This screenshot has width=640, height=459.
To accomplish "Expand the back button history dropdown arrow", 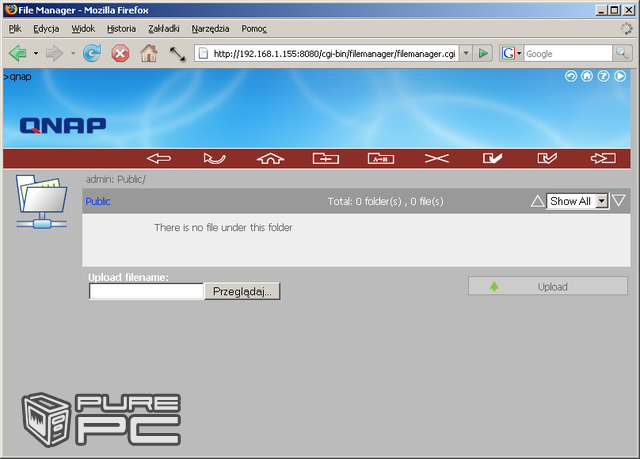I will coord(36,53).
